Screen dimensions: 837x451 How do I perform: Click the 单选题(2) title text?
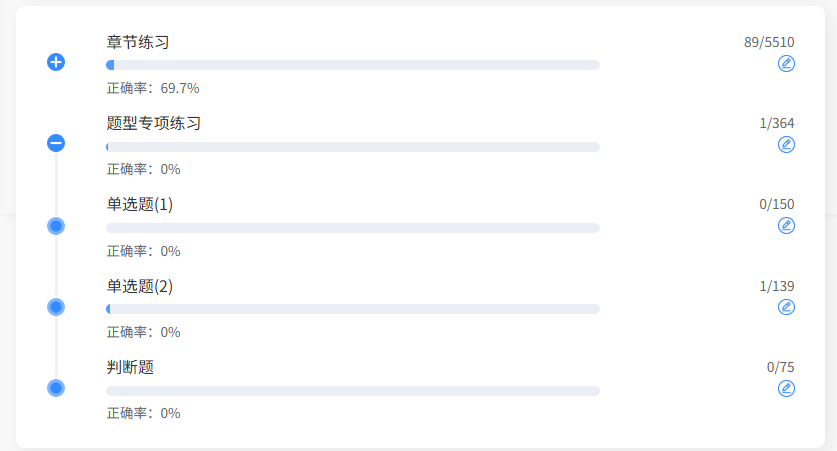[140, 286]
